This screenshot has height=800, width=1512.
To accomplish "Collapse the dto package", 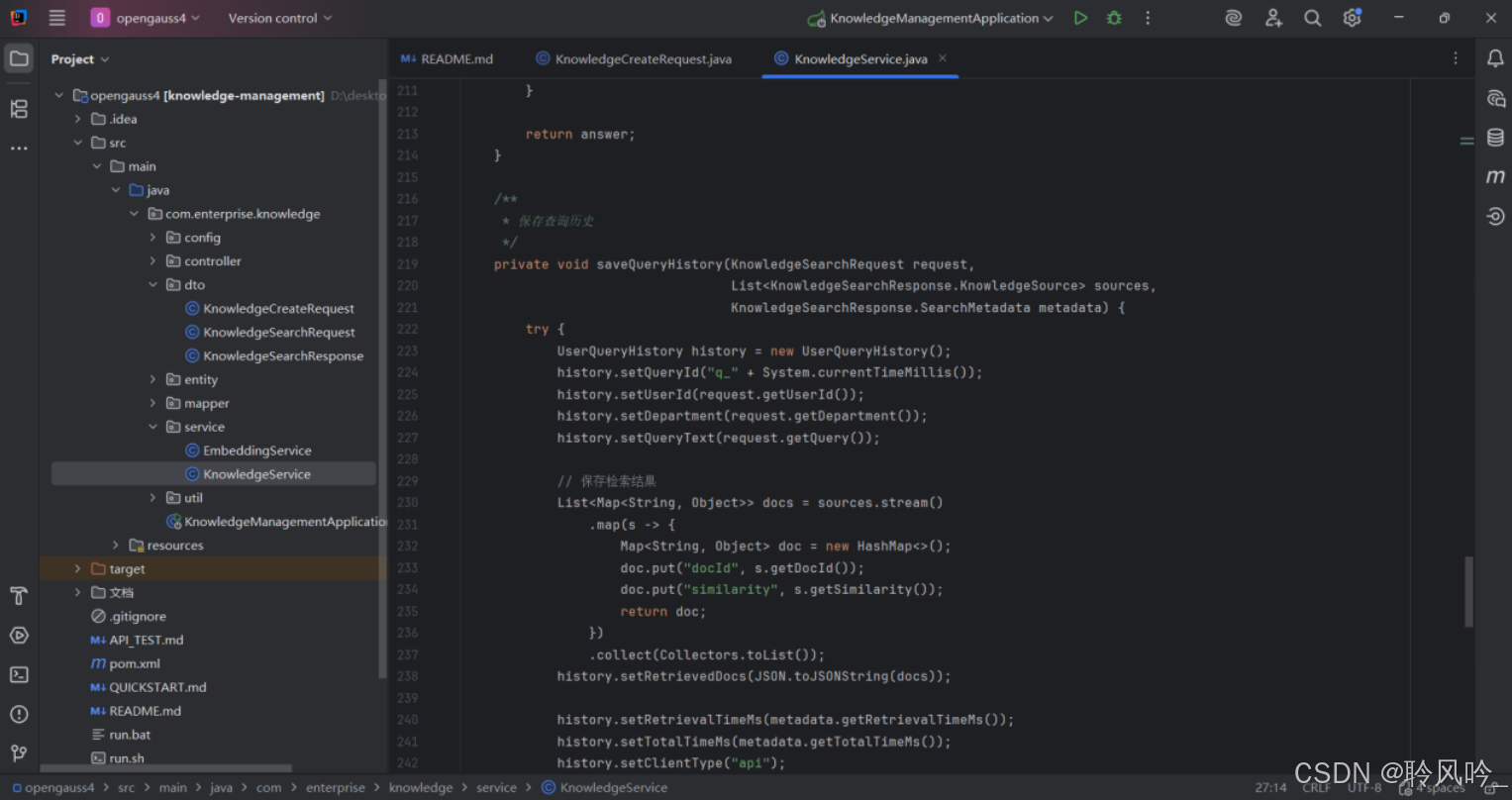I will point(153,285).
